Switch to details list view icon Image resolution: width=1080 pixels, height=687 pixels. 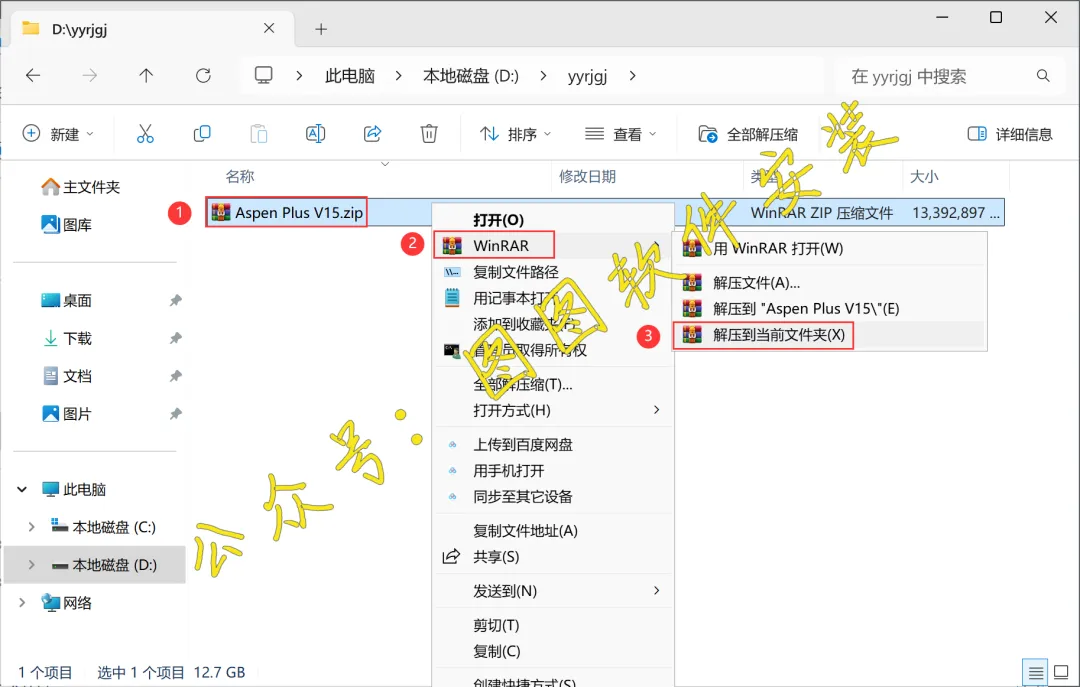tap(1035, 673)
